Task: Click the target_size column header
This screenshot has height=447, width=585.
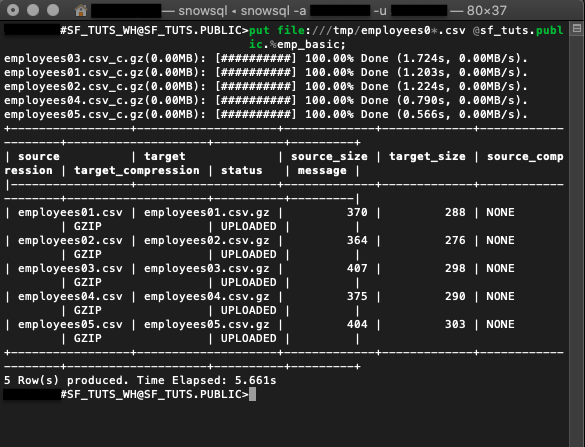Action: point(427,156)
